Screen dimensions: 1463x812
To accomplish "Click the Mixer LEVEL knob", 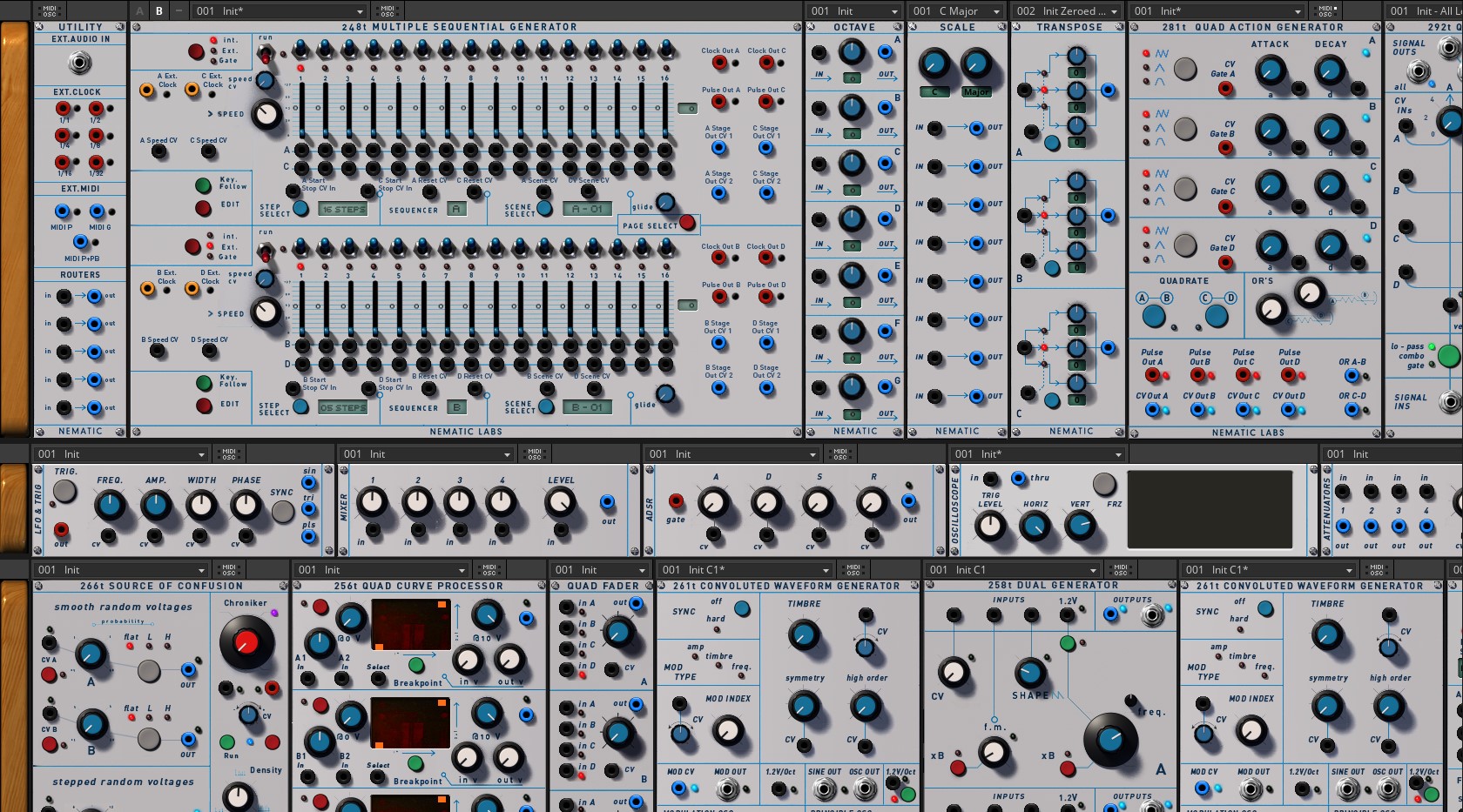I will pyautogui.click(x=560, y=503).
